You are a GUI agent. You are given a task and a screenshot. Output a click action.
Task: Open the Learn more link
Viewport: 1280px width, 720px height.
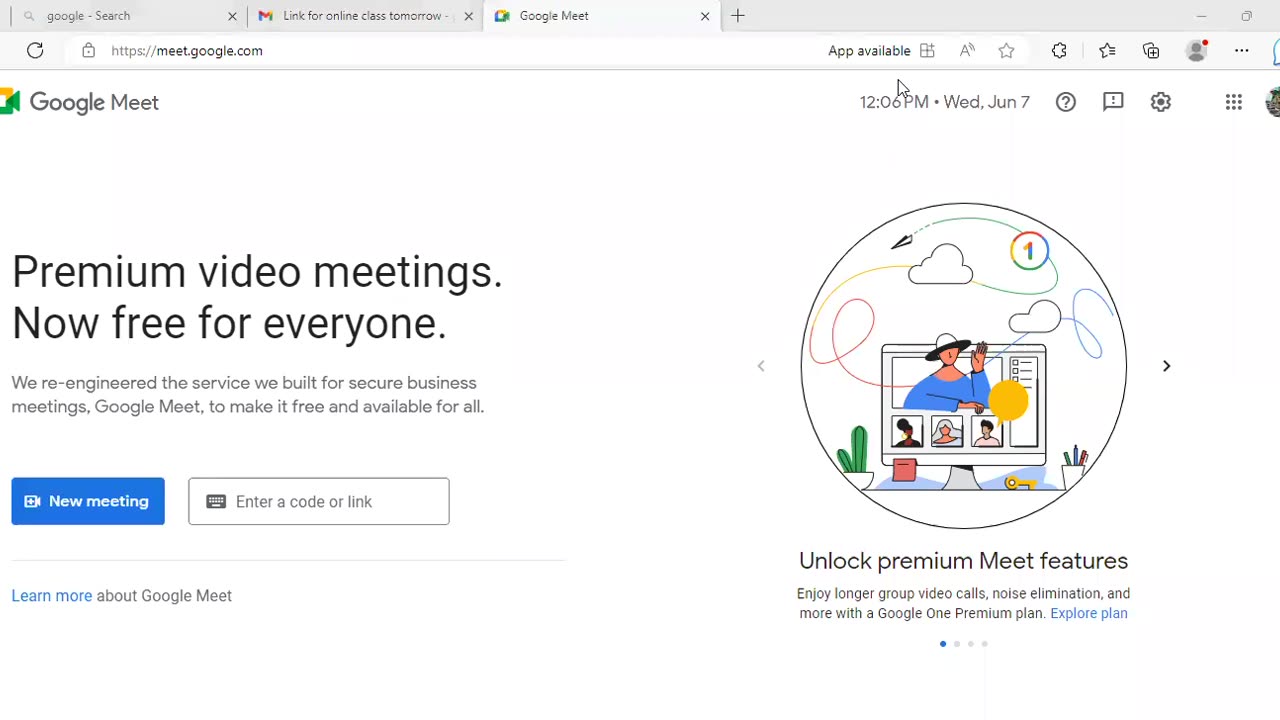click(52, 596)
